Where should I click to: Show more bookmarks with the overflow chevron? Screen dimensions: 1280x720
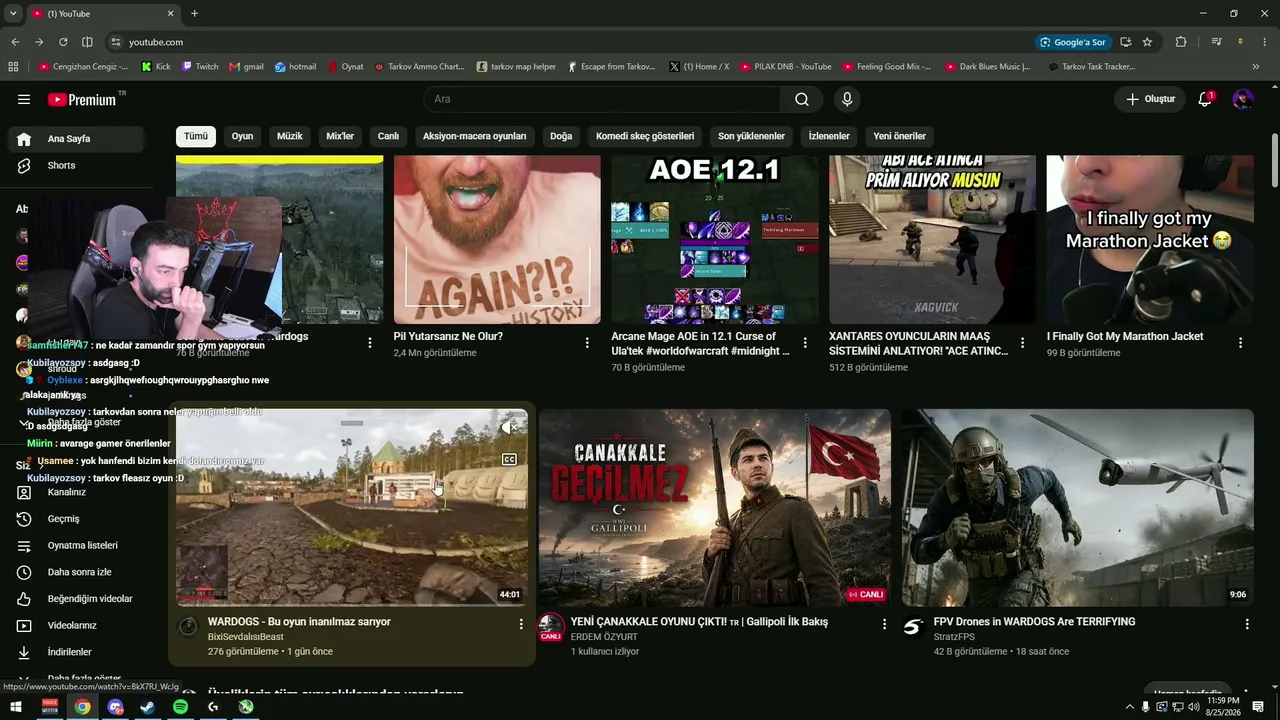click(1256, 67)
